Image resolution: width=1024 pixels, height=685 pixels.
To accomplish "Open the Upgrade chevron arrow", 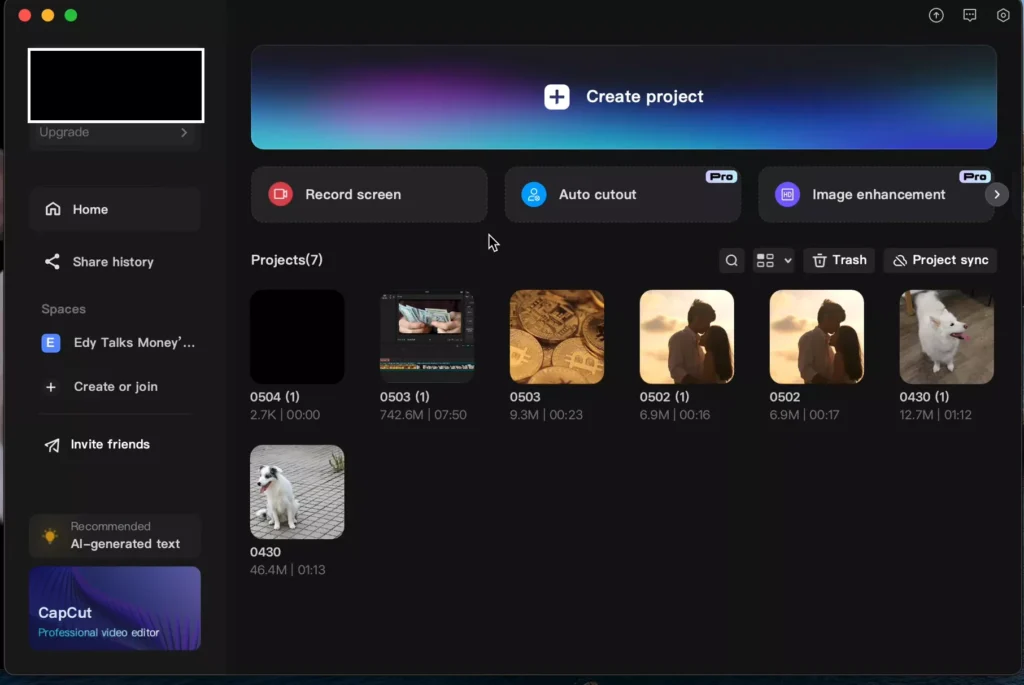I will coord(184,133).
